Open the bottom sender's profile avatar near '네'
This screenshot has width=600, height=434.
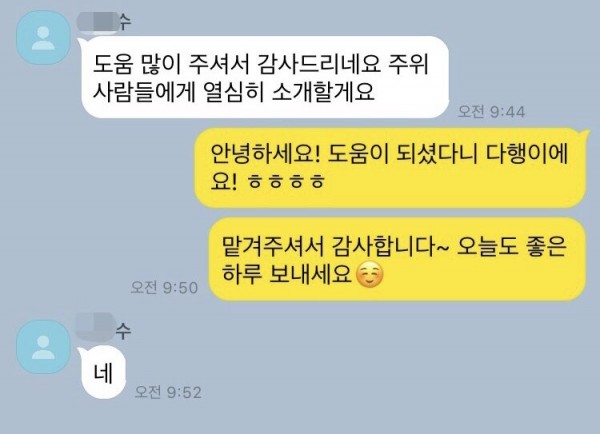click(44, 347)
